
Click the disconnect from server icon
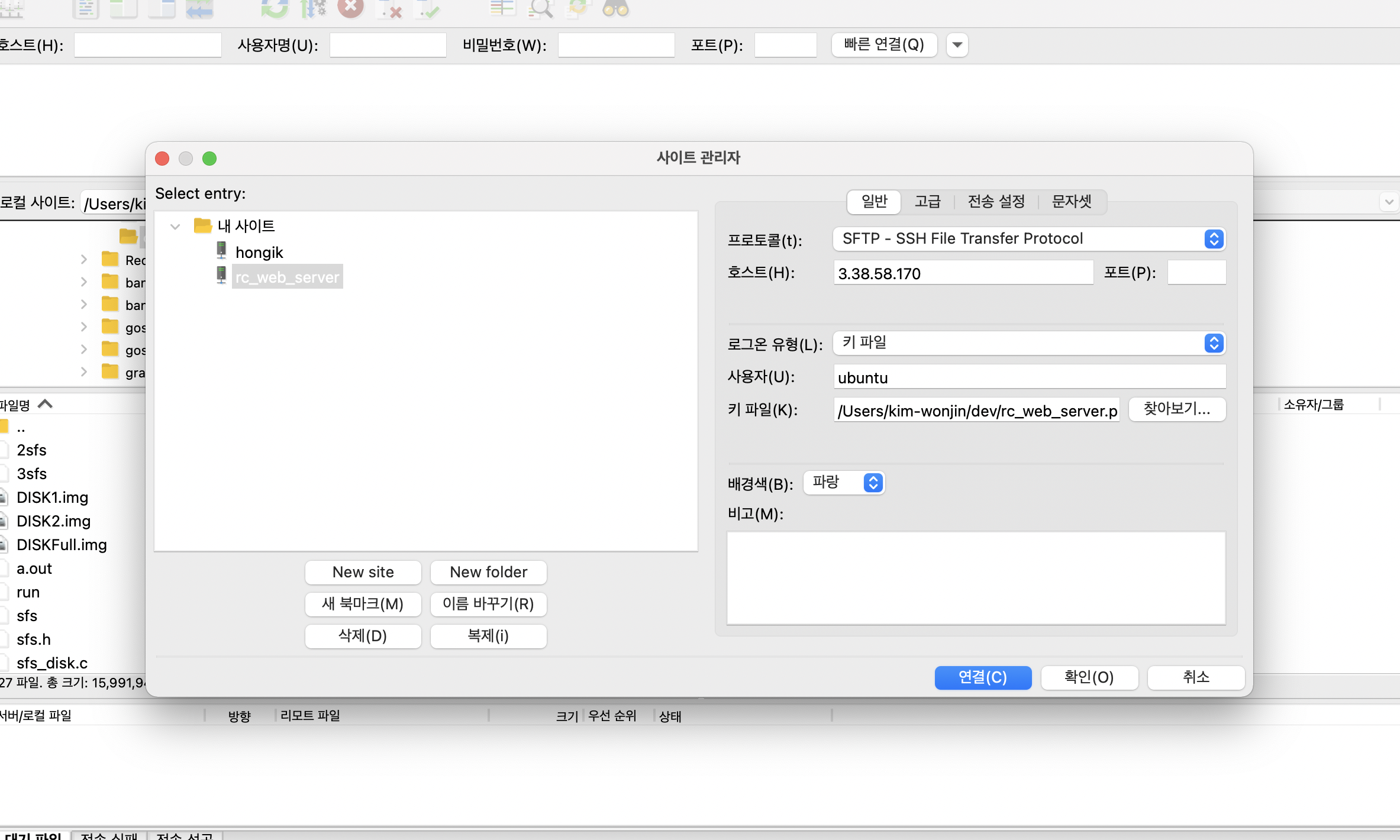390,8
